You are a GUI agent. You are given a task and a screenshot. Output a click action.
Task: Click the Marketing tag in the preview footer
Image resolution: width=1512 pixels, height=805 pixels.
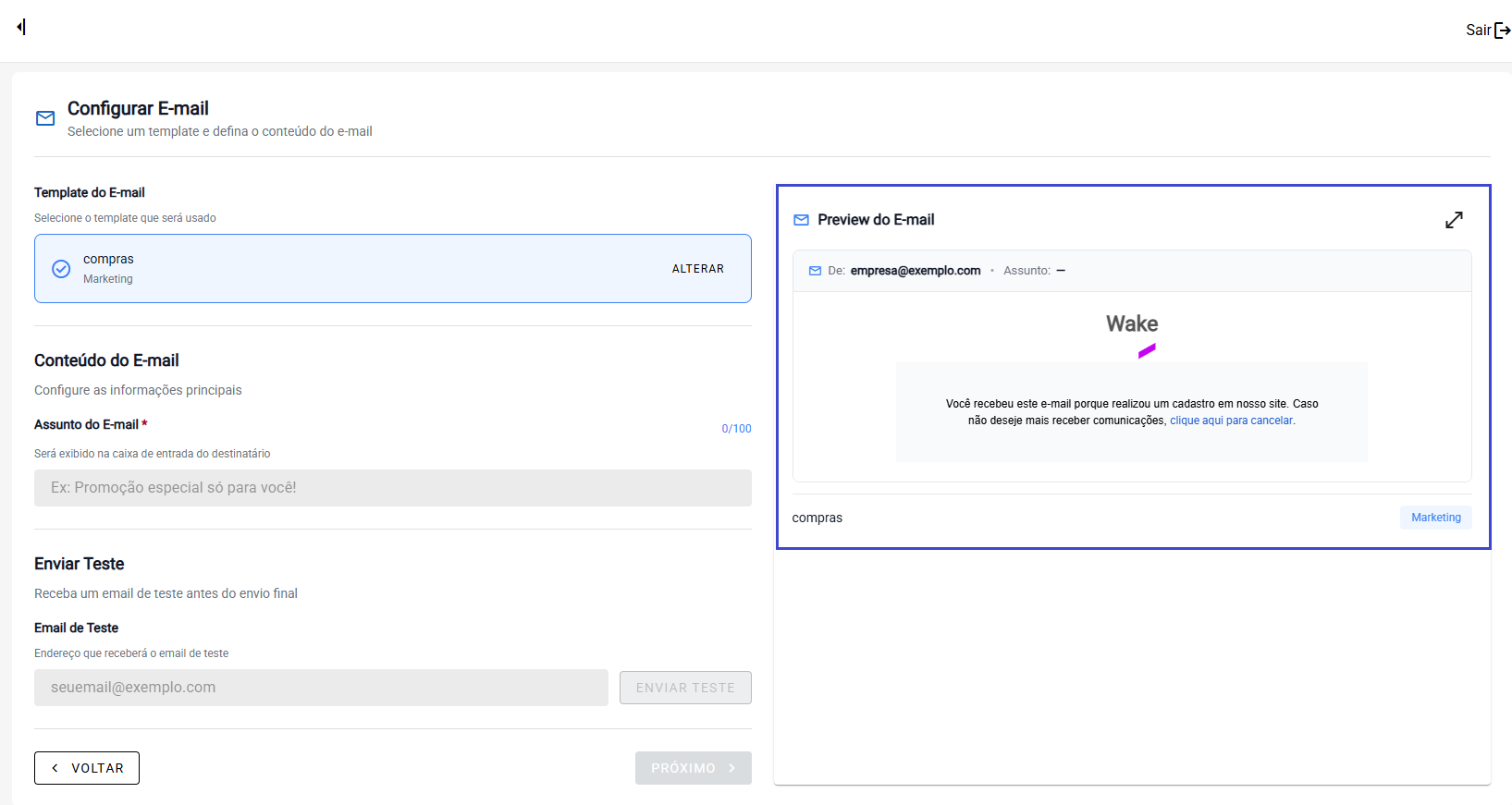1435,518
